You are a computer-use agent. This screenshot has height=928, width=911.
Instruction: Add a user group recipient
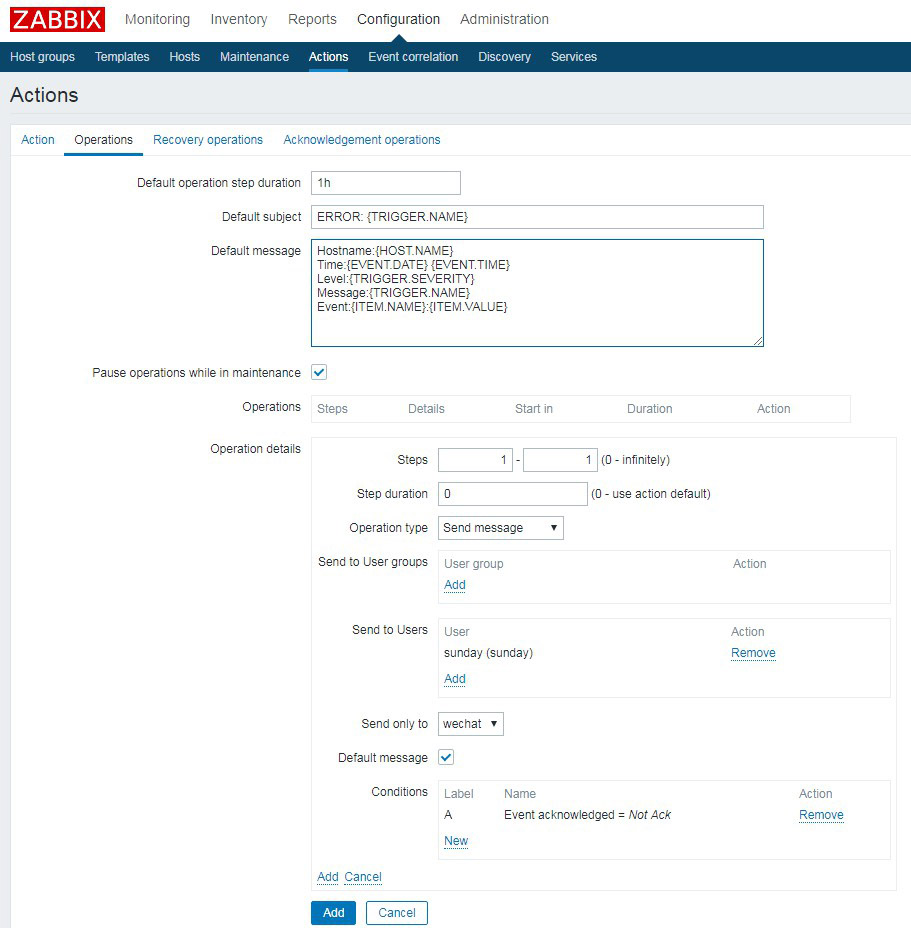[455, 585]
